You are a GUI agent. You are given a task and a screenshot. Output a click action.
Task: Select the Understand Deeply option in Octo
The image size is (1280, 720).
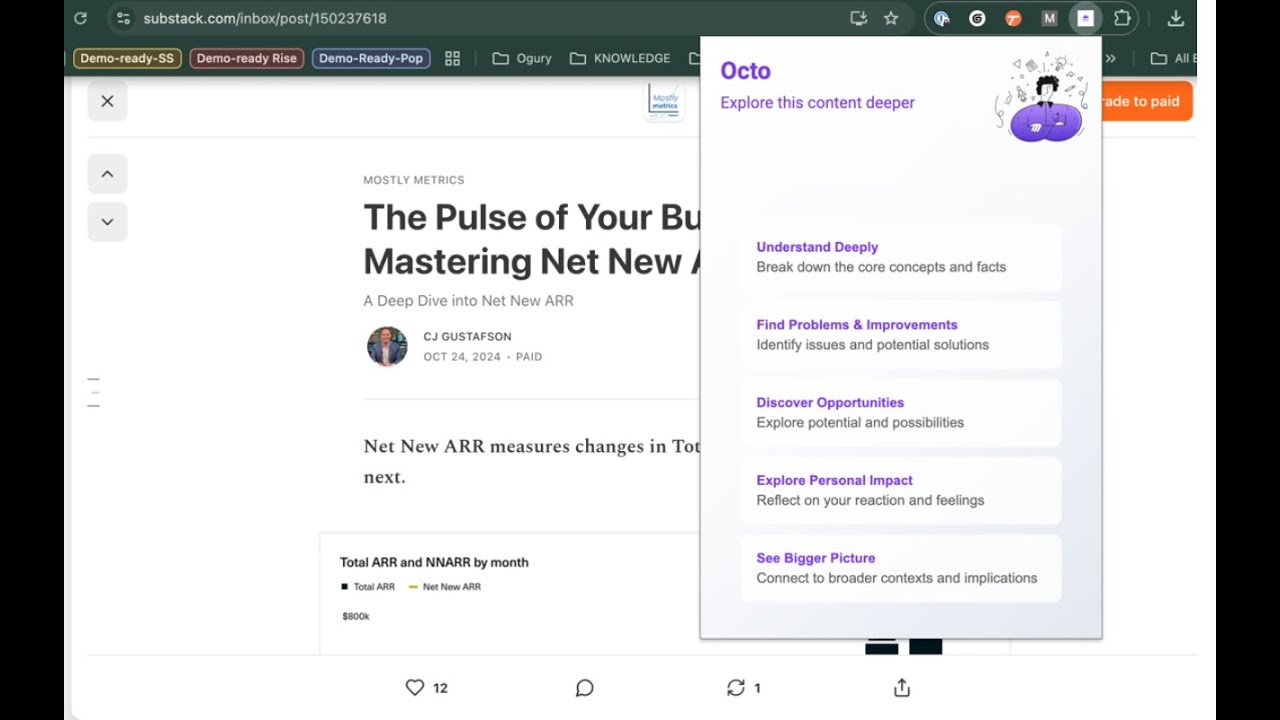901,257
